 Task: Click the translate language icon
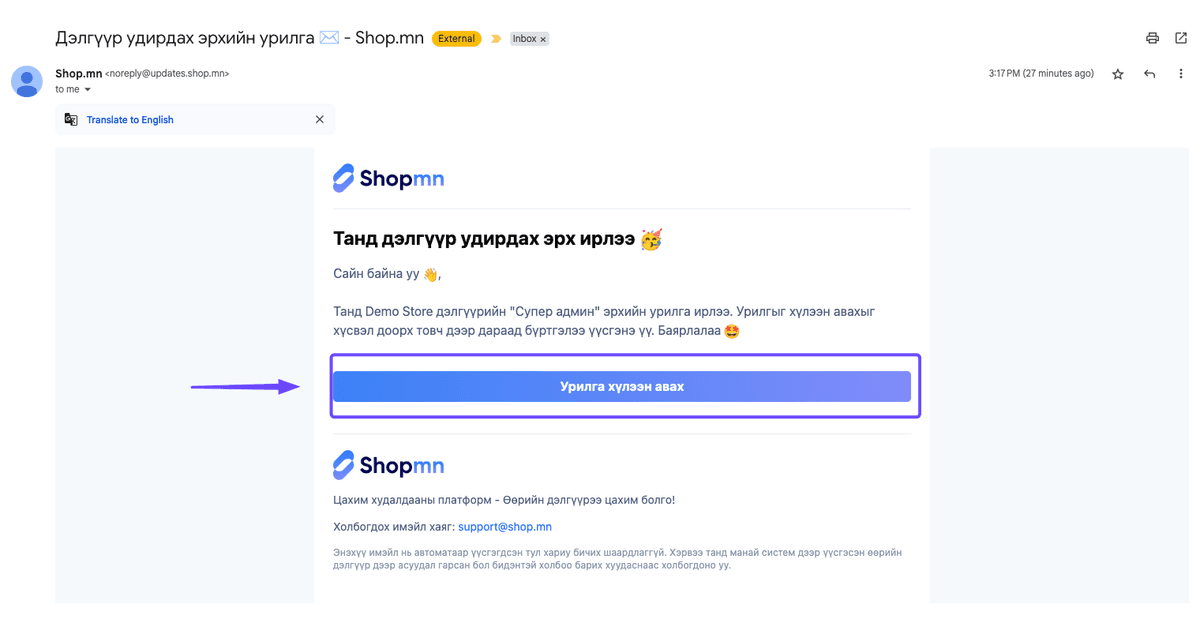[x=71, y=120]
